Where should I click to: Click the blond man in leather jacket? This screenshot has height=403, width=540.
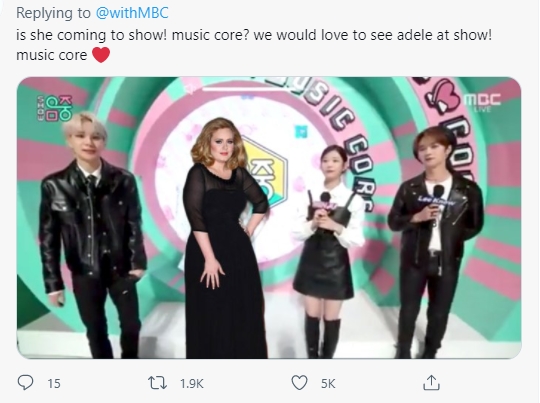click(91, 234)
